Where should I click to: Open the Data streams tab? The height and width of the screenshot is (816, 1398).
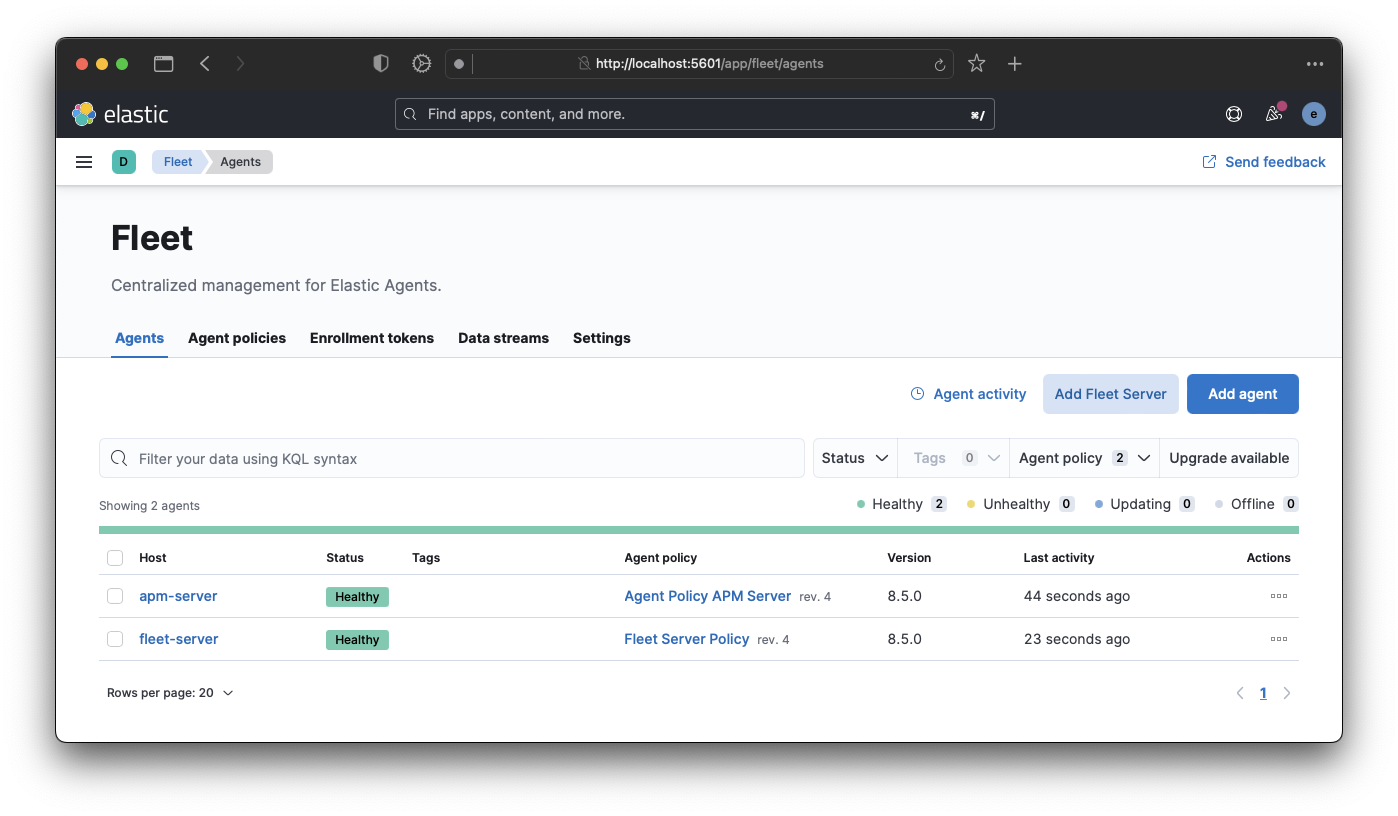[503, 338]
